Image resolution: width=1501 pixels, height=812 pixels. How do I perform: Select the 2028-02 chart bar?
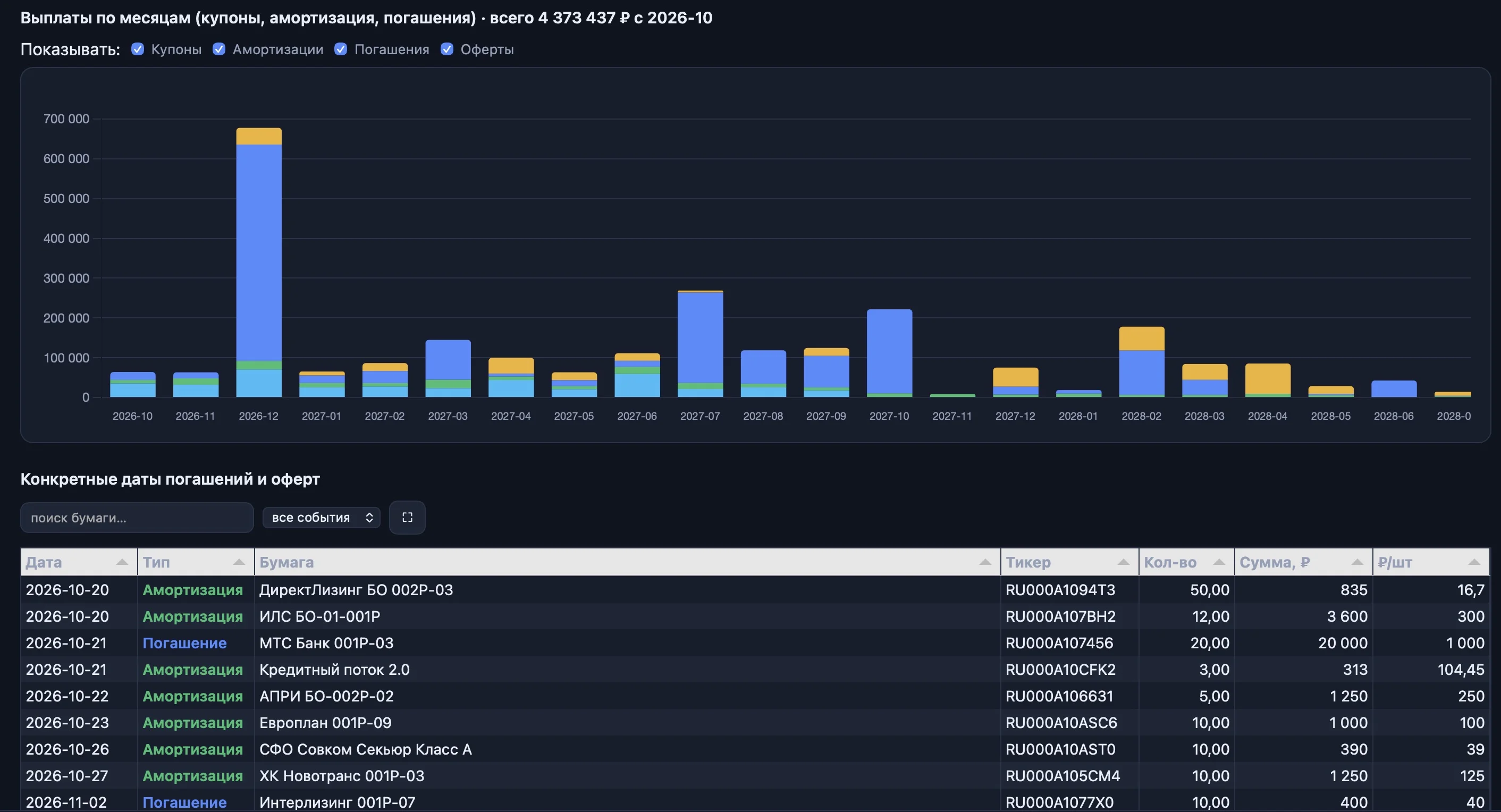[1142, 362]
